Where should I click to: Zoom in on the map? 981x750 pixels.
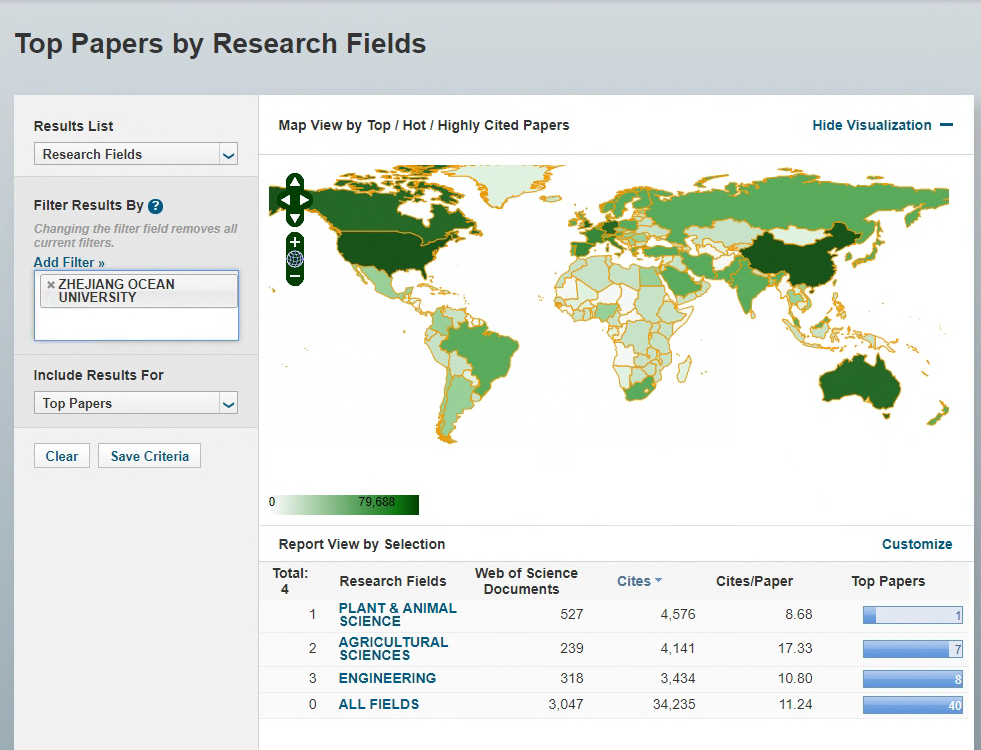pyautogui.click(x=294, y=242)
